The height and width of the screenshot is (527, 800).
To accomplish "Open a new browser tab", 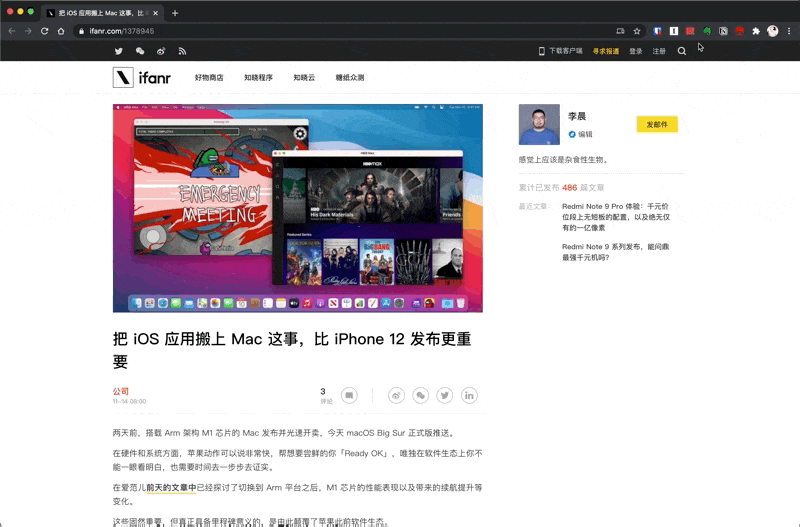I will tap(175, 13).
